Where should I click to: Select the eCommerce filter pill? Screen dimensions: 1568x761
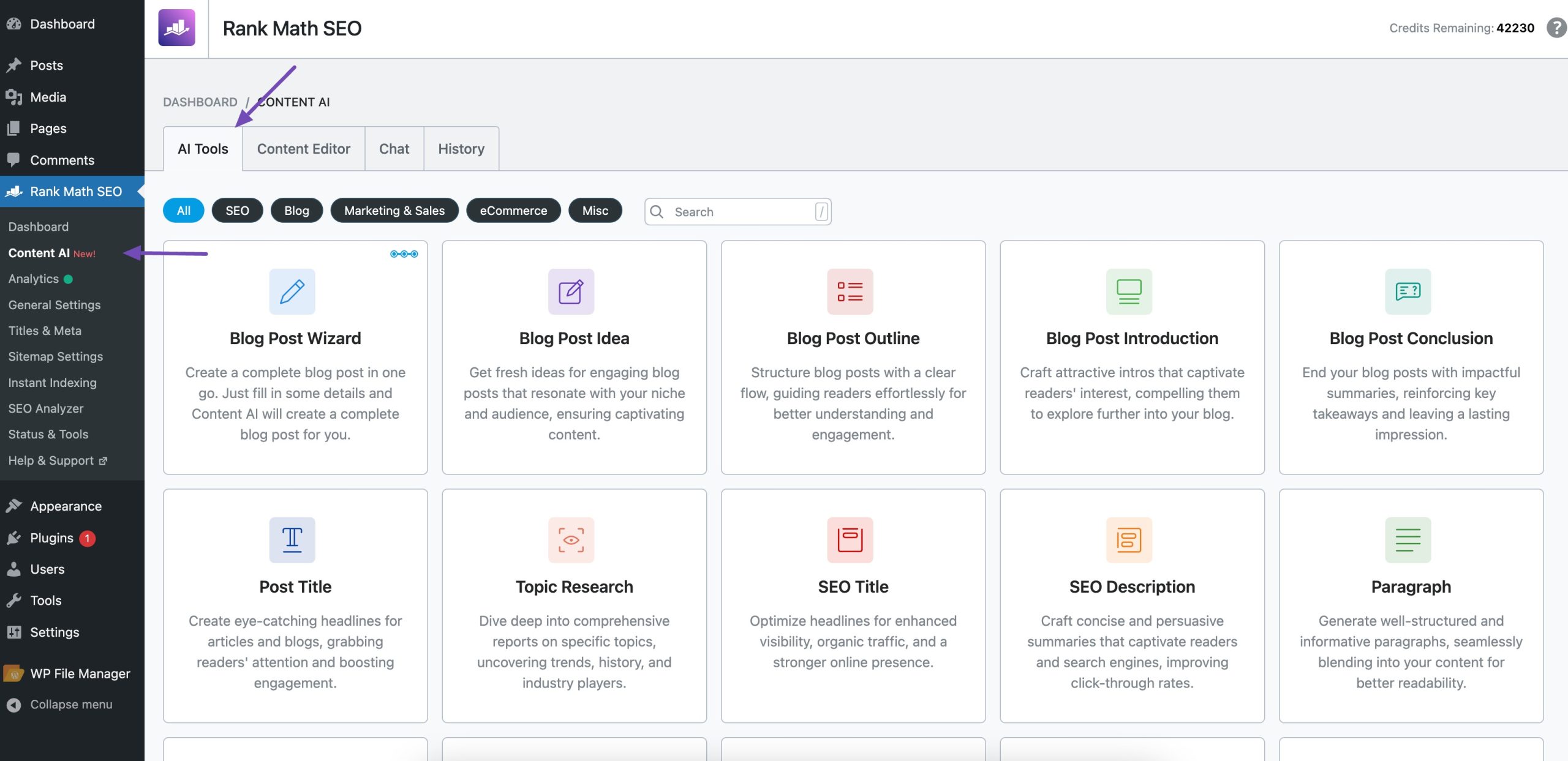pyautogui.click(x=513, y=210)
